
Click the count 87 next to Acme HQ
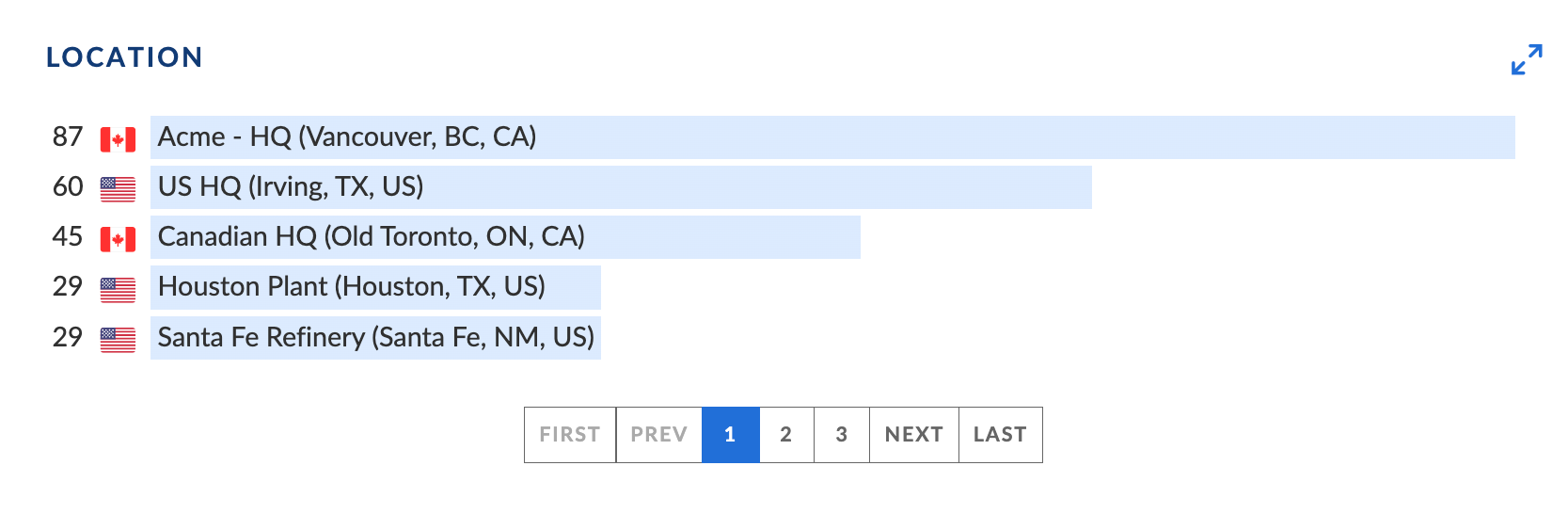68,137
